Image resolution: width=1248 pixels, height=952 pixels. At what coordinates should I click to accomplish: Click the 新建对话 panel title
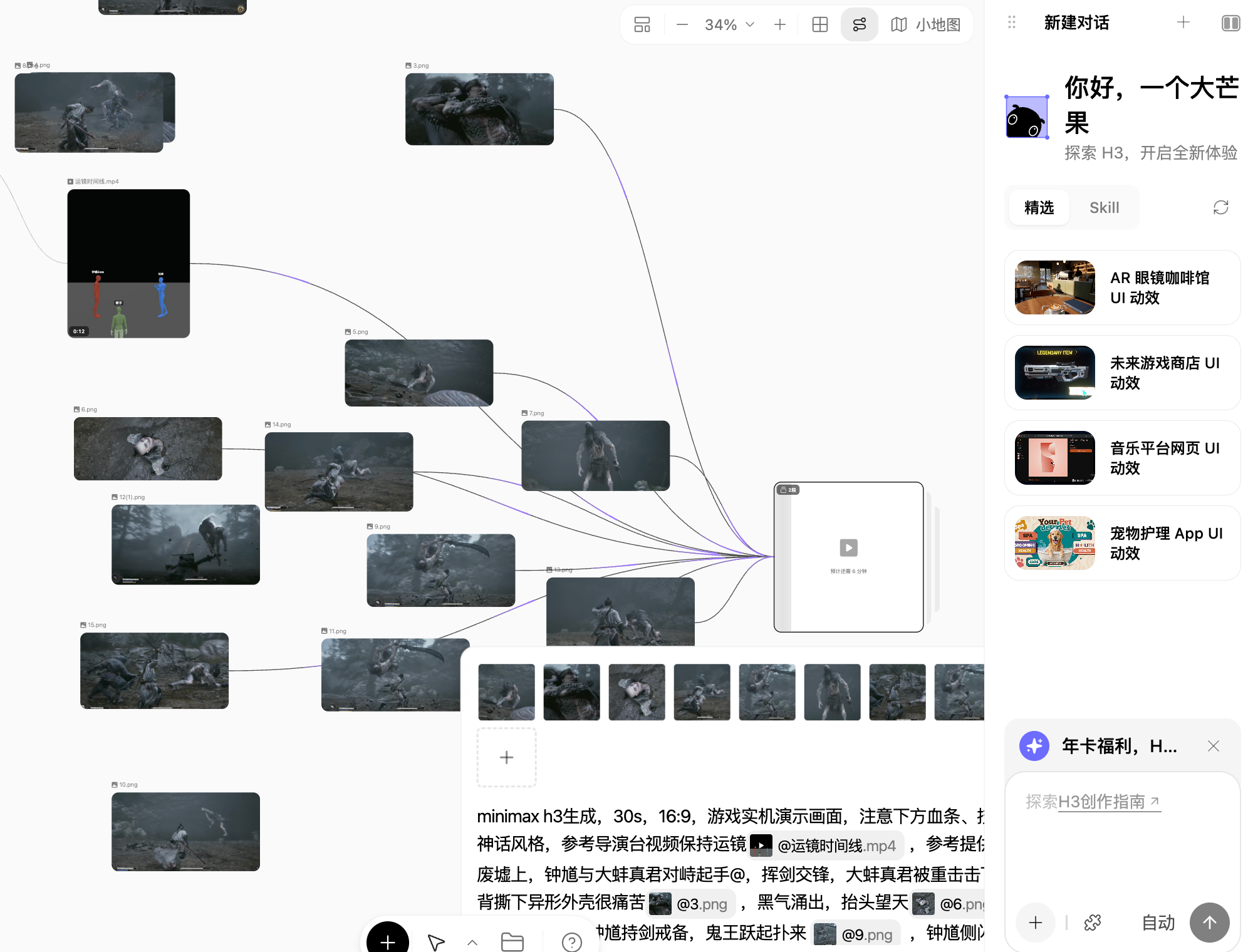tap(1076, 23)
